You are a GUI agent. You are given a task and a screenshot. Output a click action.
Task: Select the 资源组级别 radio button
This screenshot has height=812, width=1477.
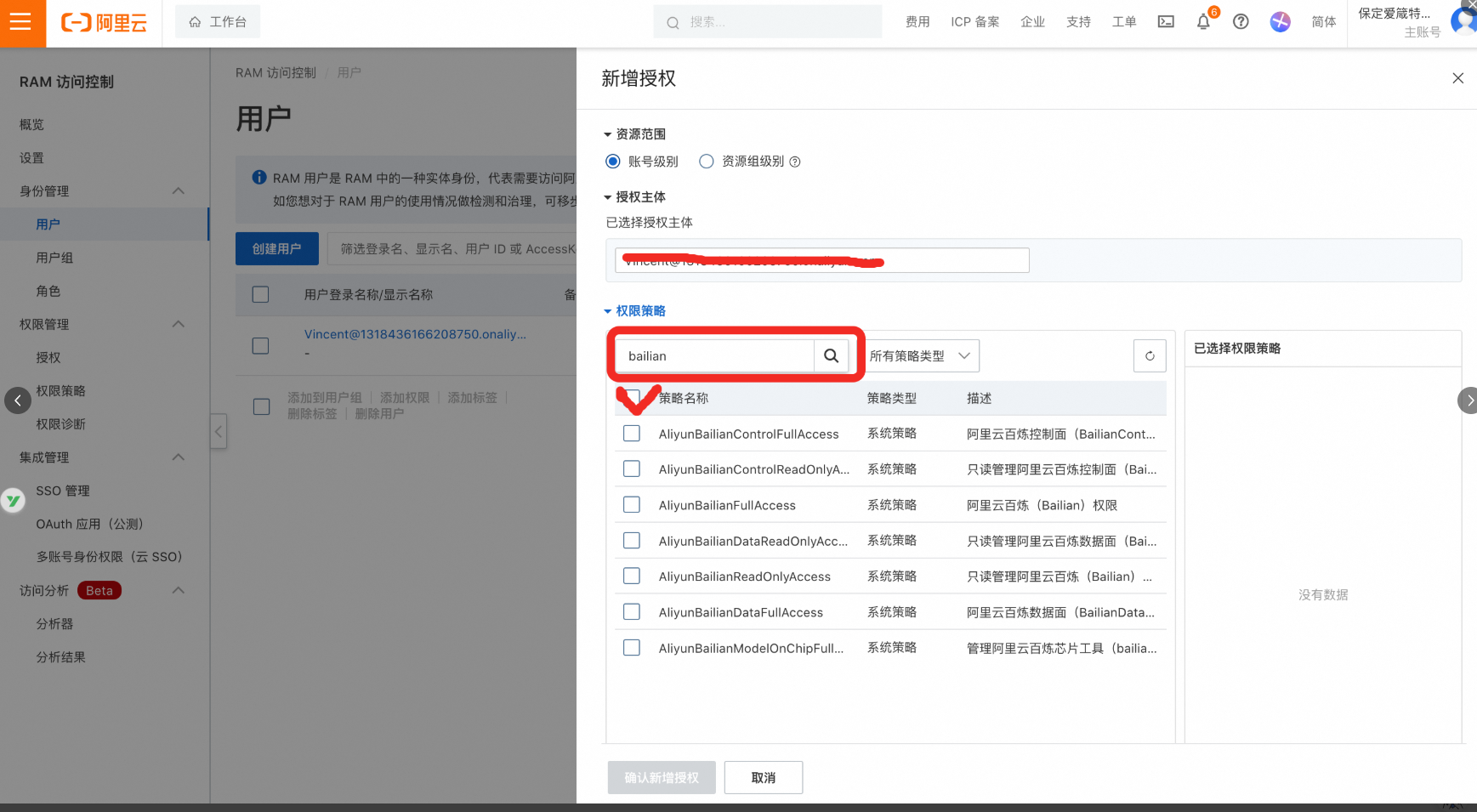(x=706, y=162)
